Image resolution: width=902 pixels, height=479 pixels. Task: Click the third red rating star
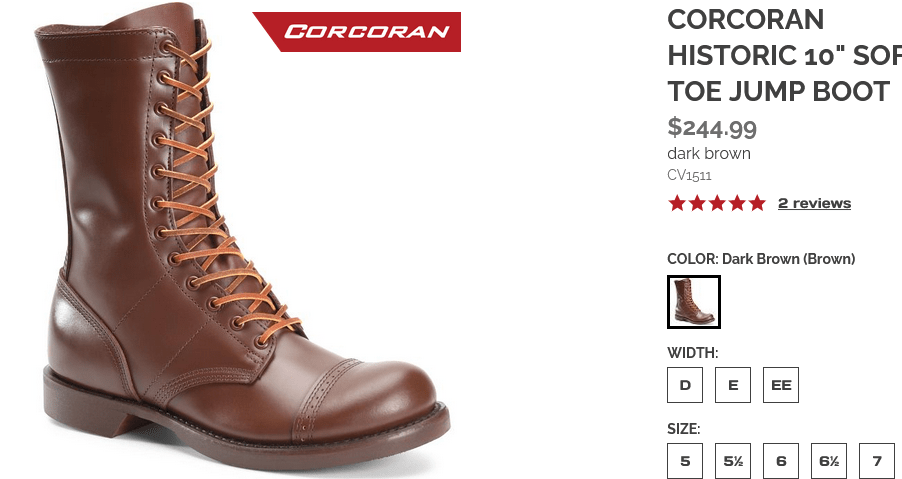[717, 203]
